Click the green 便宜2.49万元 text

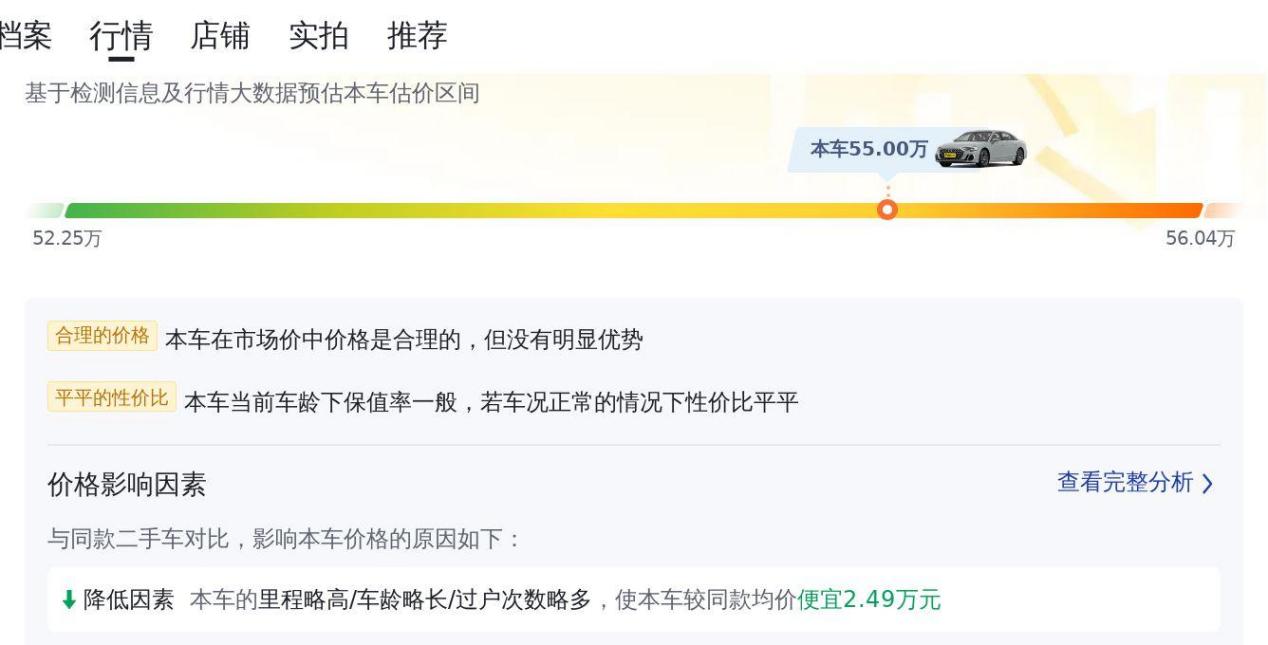click(869, 600)
